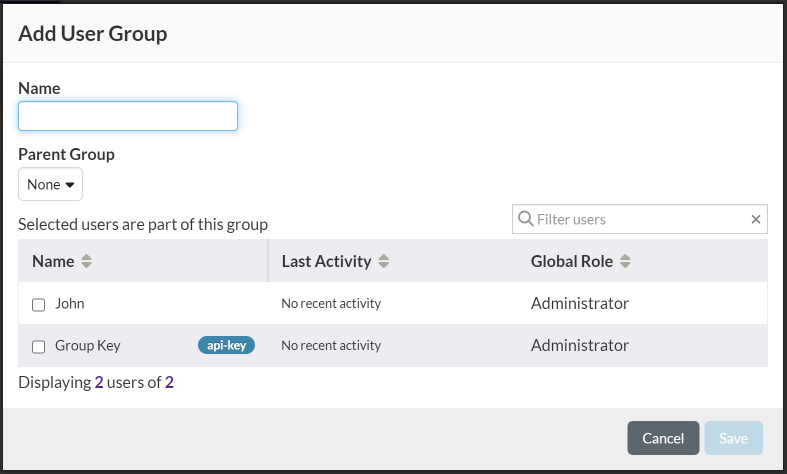The image size is (787, 474).
Task: Click the Save button
Action: tap(733, 438)
